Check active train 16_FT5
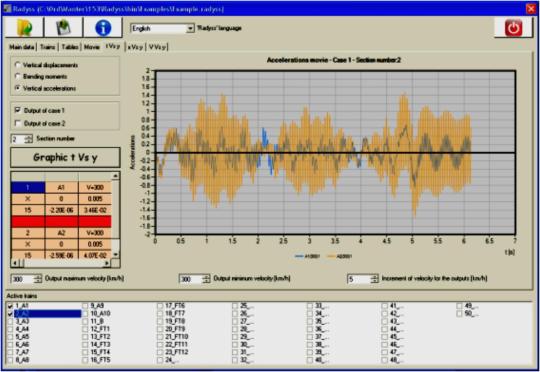This screenshot has height=372, width=540. click(x=85, y=360)
